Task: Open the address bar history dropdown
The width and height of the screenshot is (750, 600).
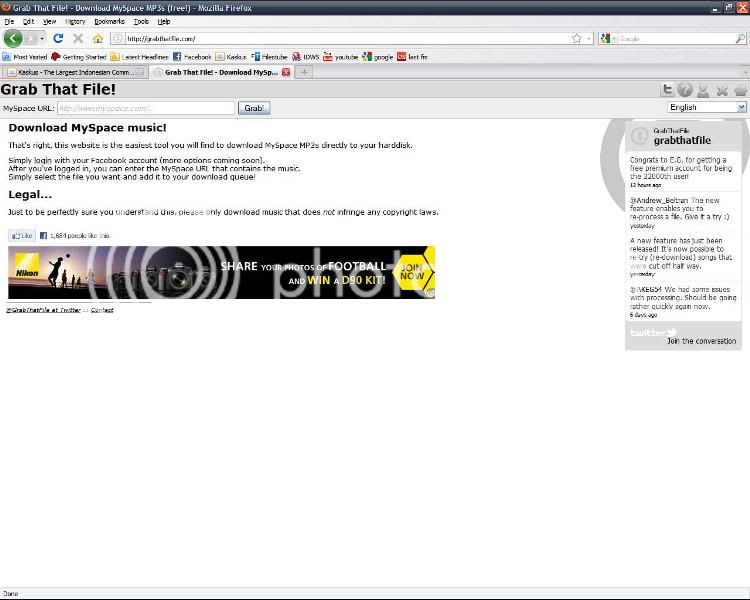Action: (588, 38)
